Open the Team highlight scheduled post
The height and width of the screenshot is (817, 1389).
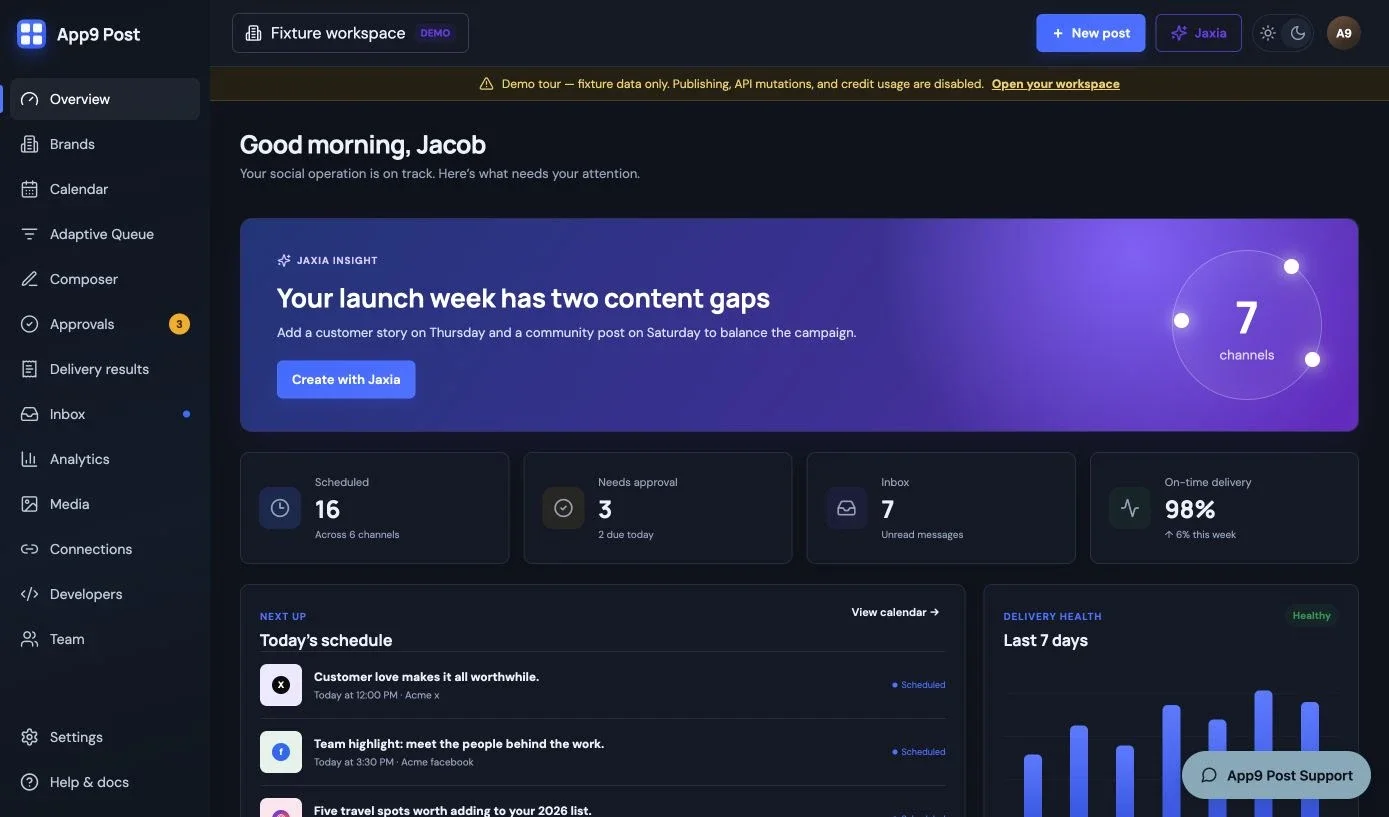click(602, 752)
